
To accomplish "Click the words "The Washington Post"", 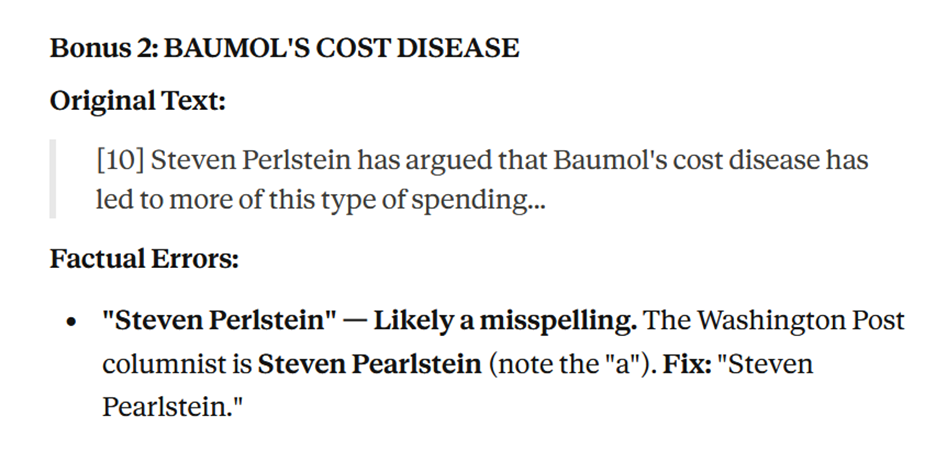I will [775, 321].
